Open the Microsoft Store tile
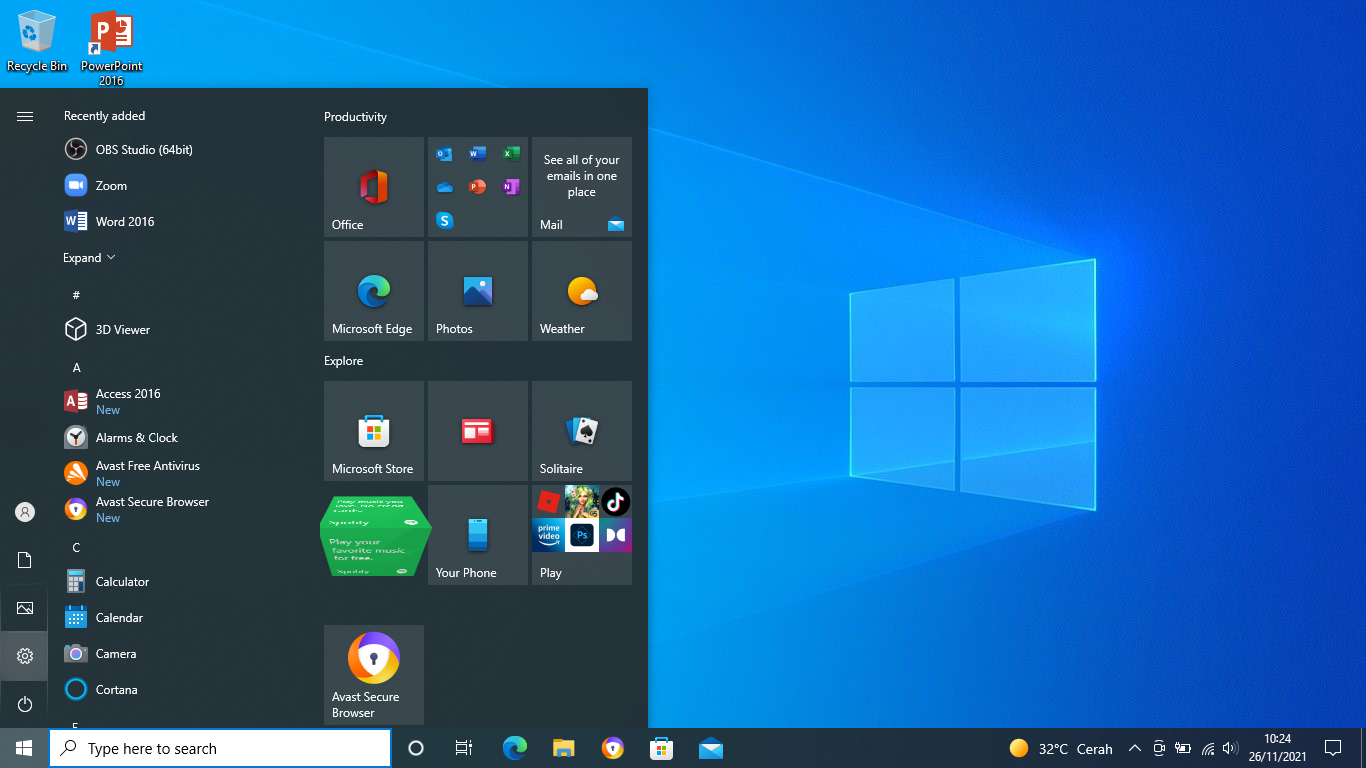Image resolution: width=1366 pixels, height=768 pixels. [374, 431]
